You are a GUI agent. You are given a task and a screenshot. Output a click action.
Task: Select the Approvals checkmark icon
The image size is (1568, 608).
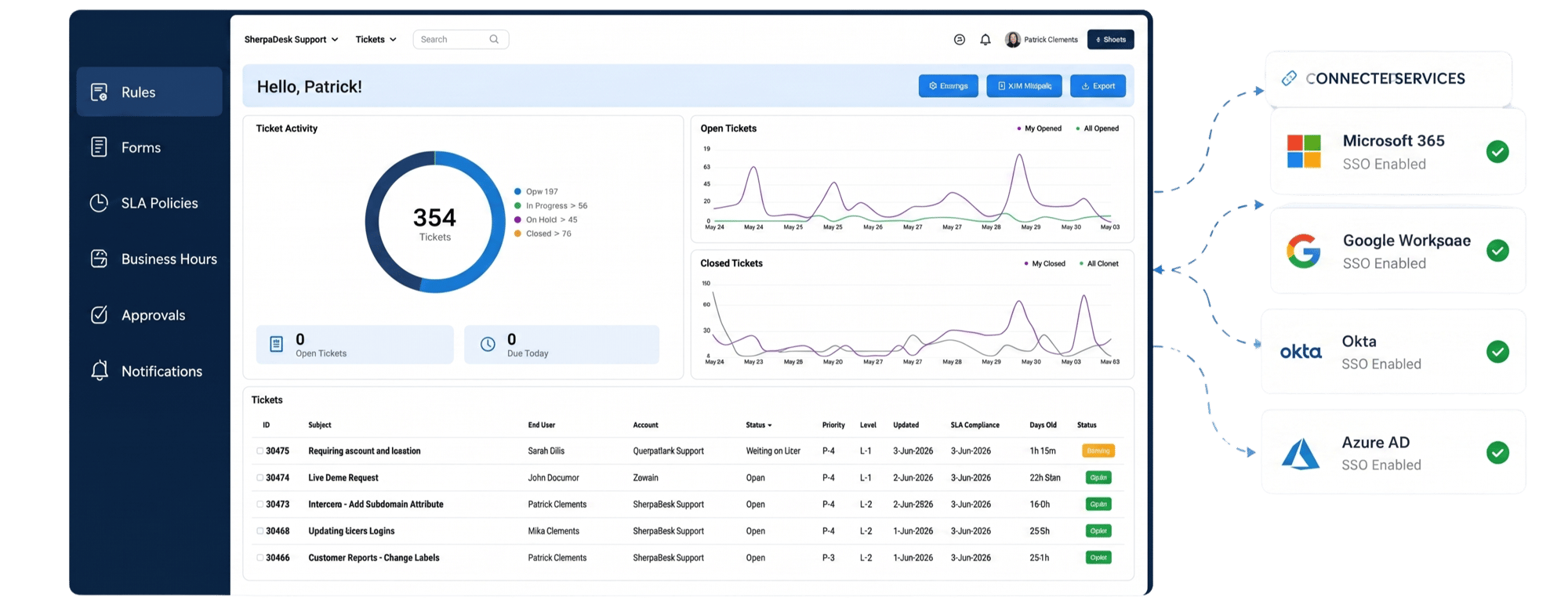click(x=99, y=315)
